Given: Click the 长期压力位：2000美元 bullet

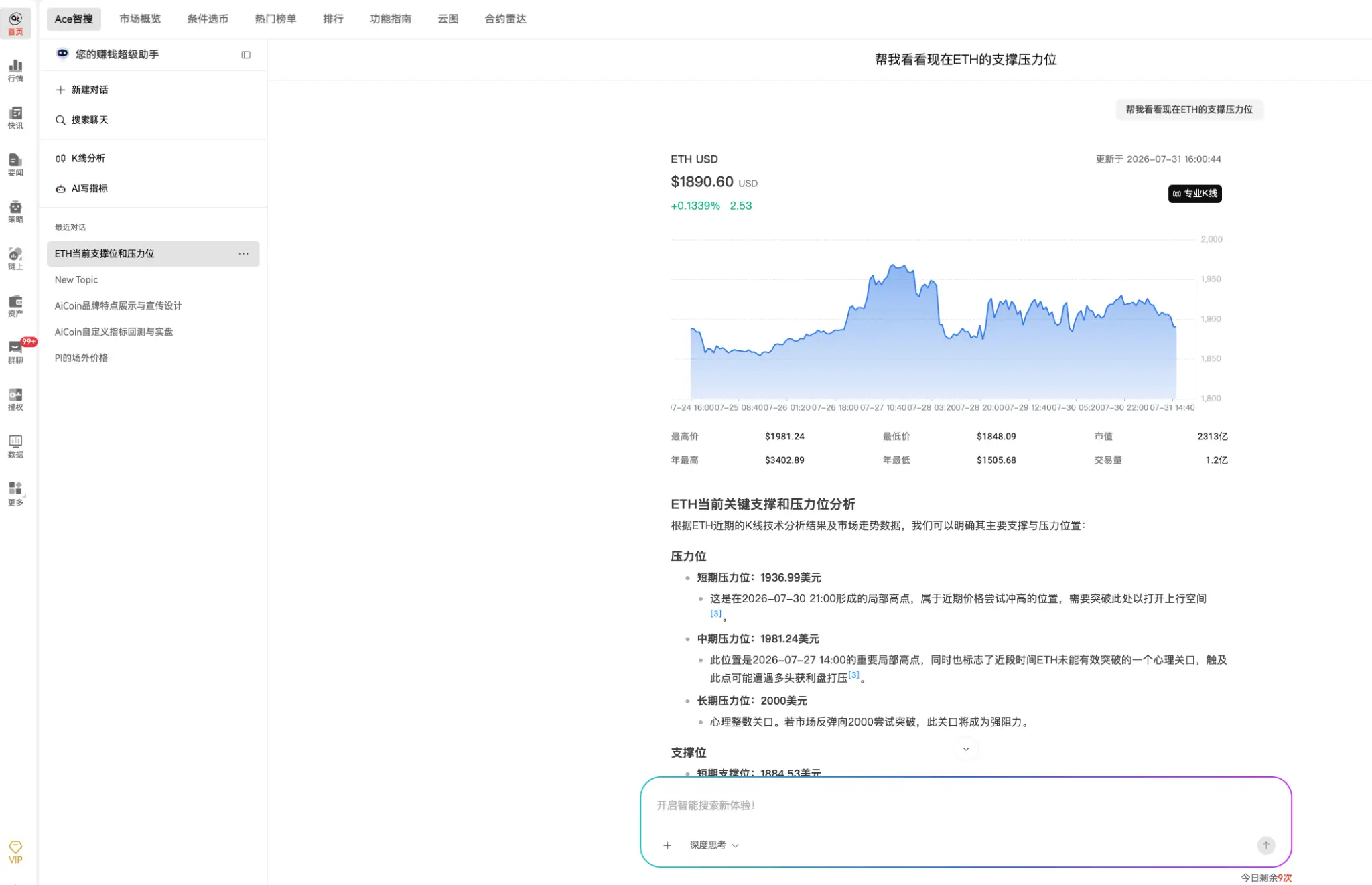Looking at the screenshot, I should point(752,701).
